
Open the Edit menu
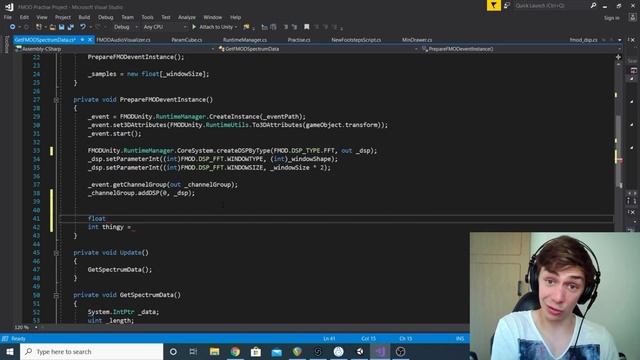click(x=24, y=17)
